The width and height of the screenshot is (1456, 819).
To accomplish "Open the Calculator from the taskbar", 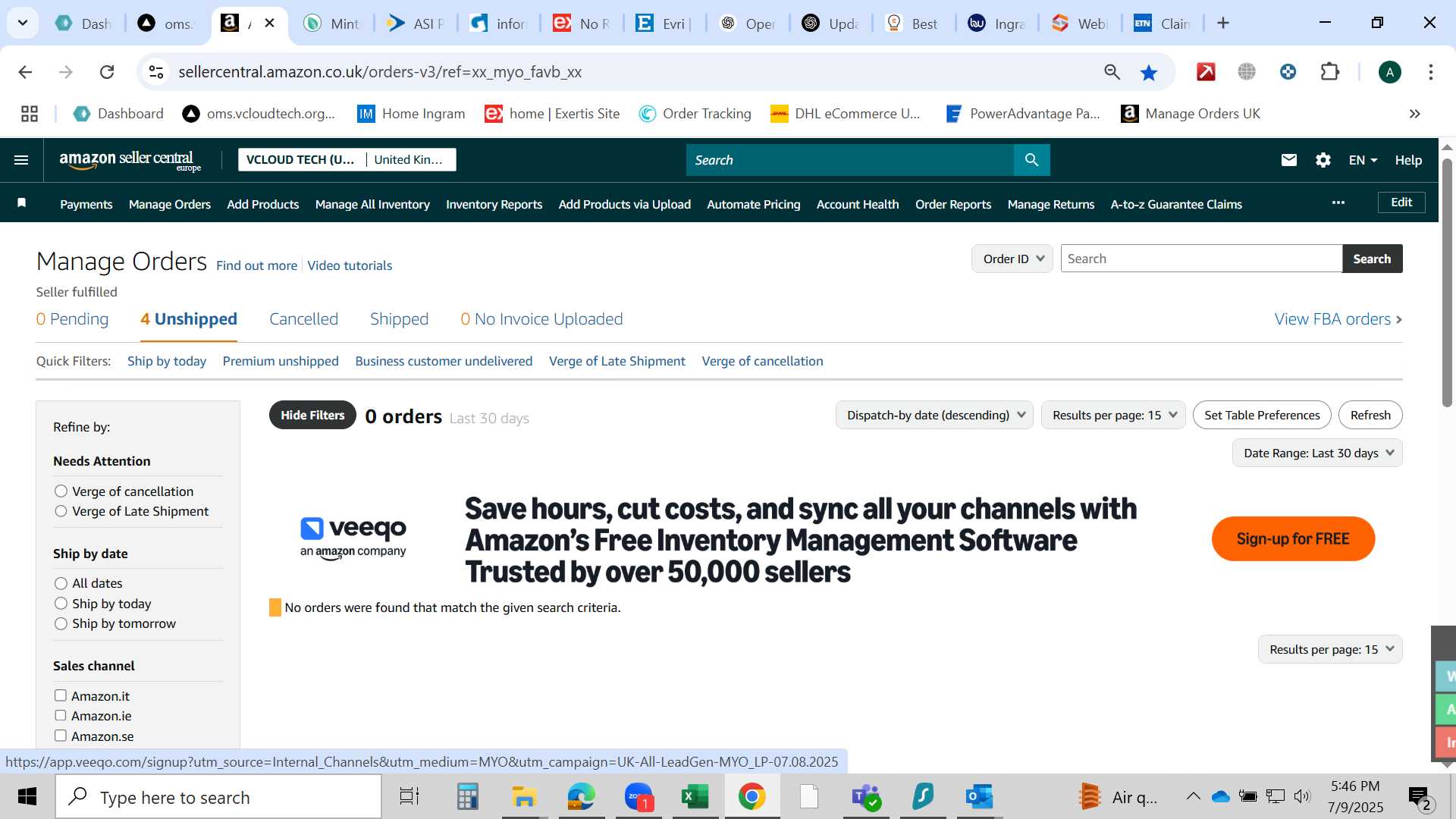I will (467, 797).
